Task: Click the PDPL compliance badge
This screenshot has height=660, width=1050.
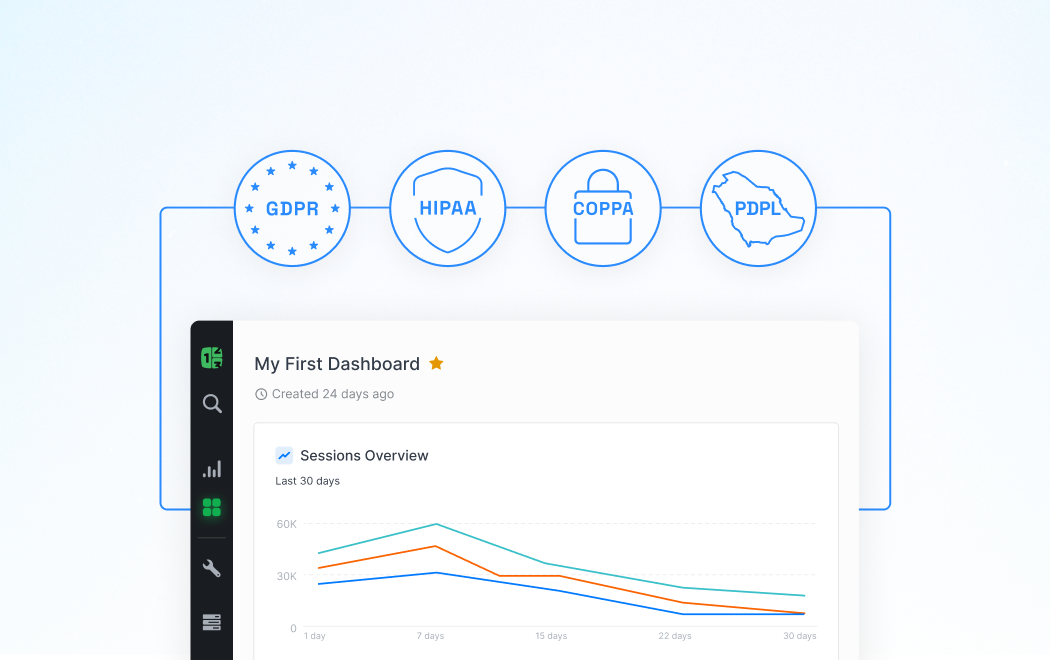Action: pos(758,208)
